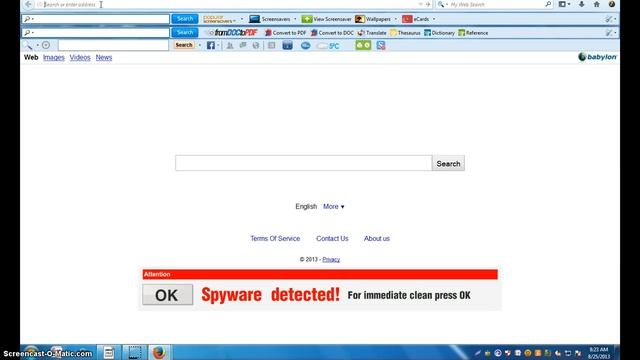Expand the eCards dropdown arrow

(x=434, y=19)
